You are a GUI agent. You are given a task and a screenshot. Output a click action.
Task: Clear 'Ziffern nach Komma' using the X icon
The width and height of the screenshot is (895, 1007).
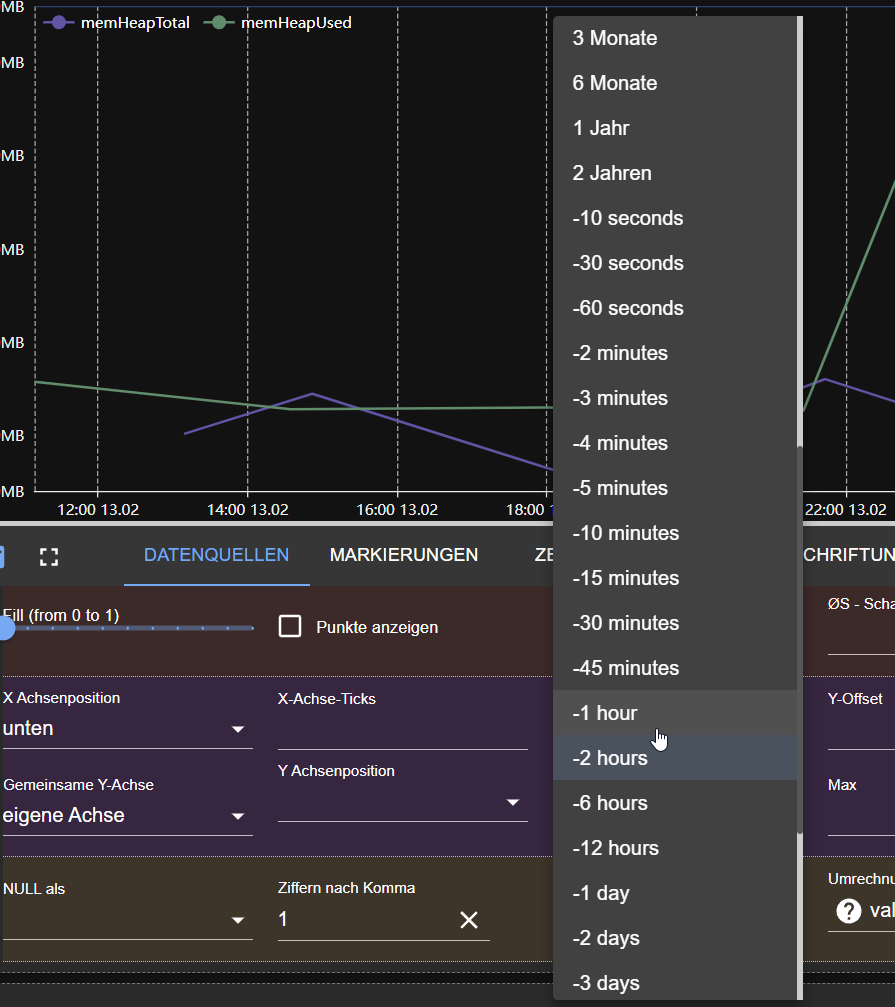coord(468,919)
